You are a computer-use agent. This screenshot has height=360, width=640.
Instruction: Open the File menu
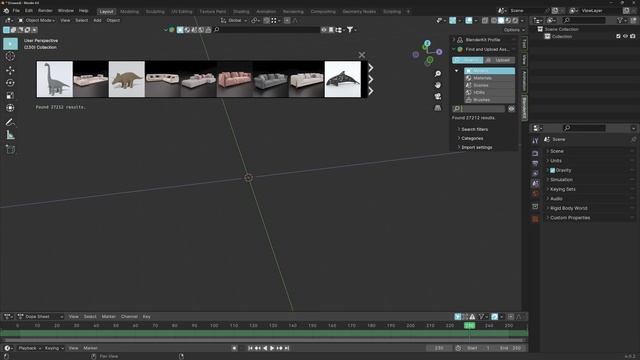click(x=16, y=11)
